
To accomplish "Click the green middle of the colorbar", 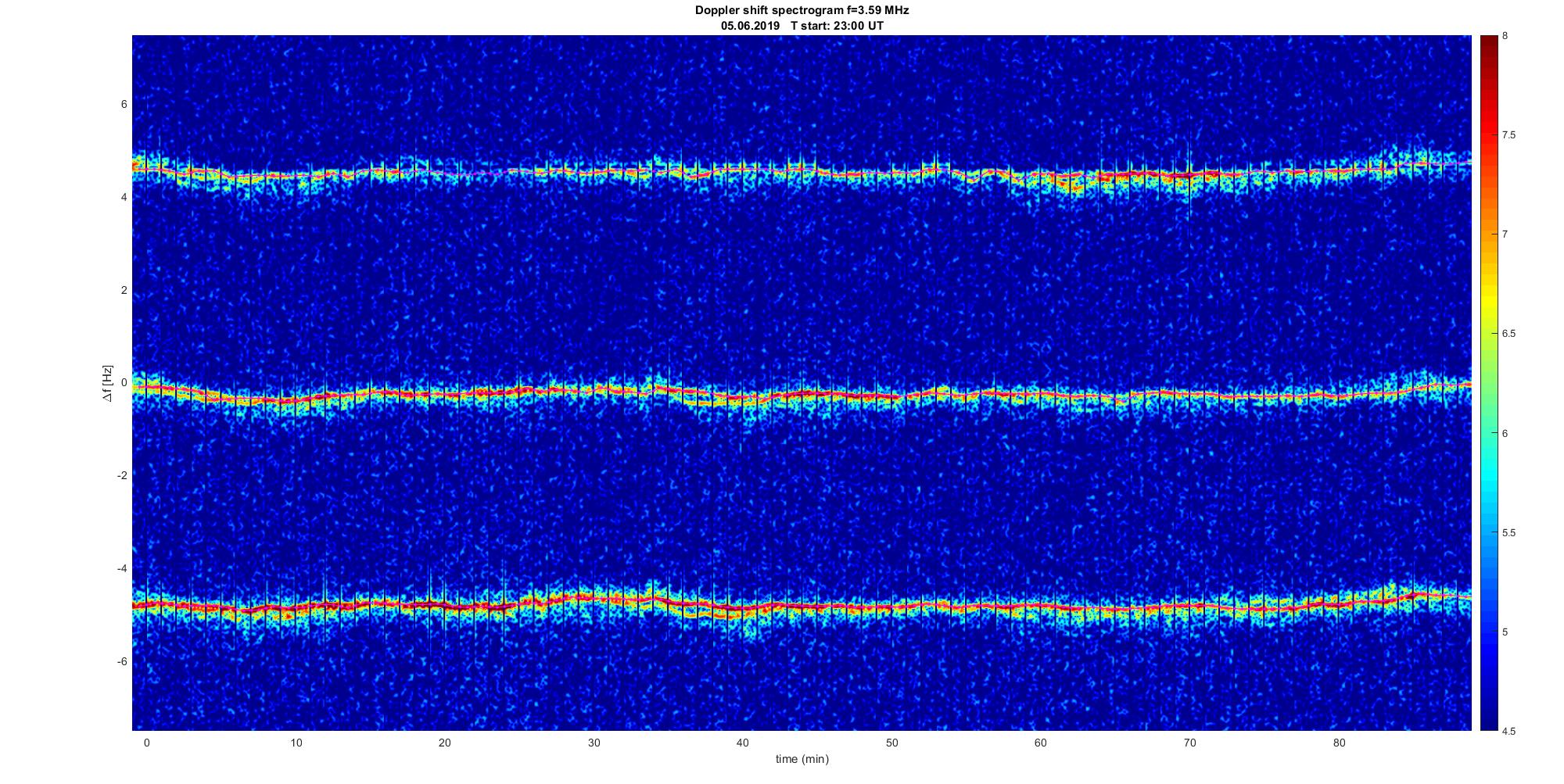I will pos(1488,383).
